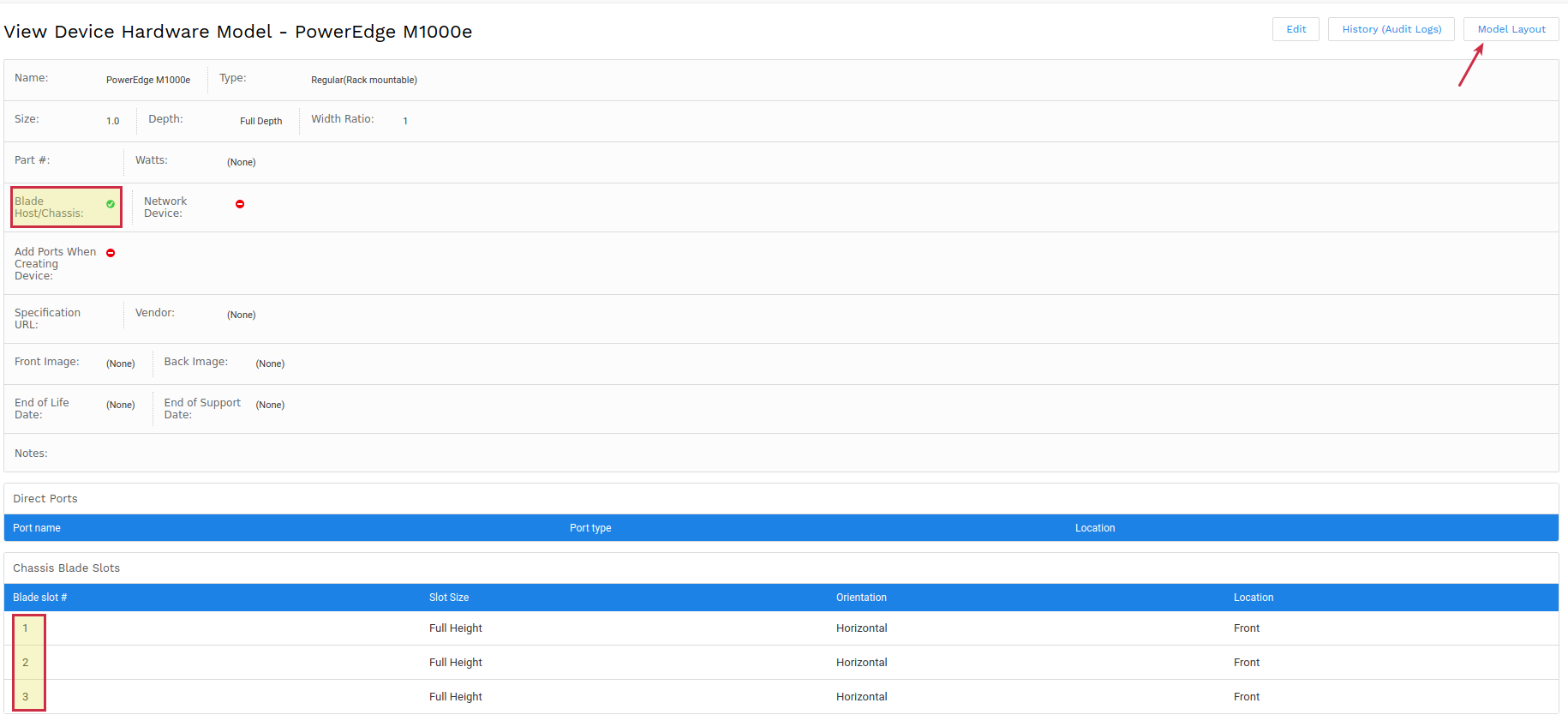Screen dimensions: 1568x721
Task: Click the Watts value (None)
Action: point(242,162)
